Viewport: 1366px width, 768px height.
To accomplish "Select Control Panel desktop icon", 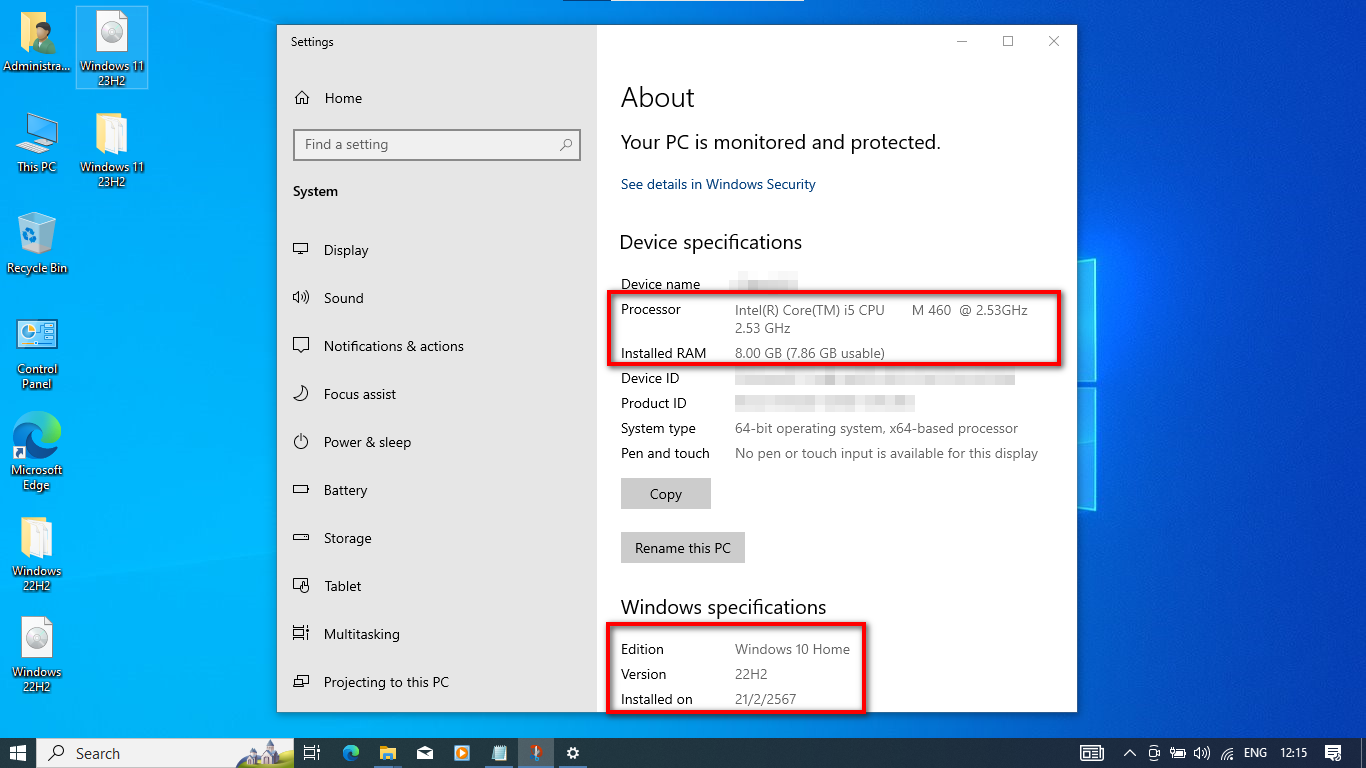I will 37,353.
